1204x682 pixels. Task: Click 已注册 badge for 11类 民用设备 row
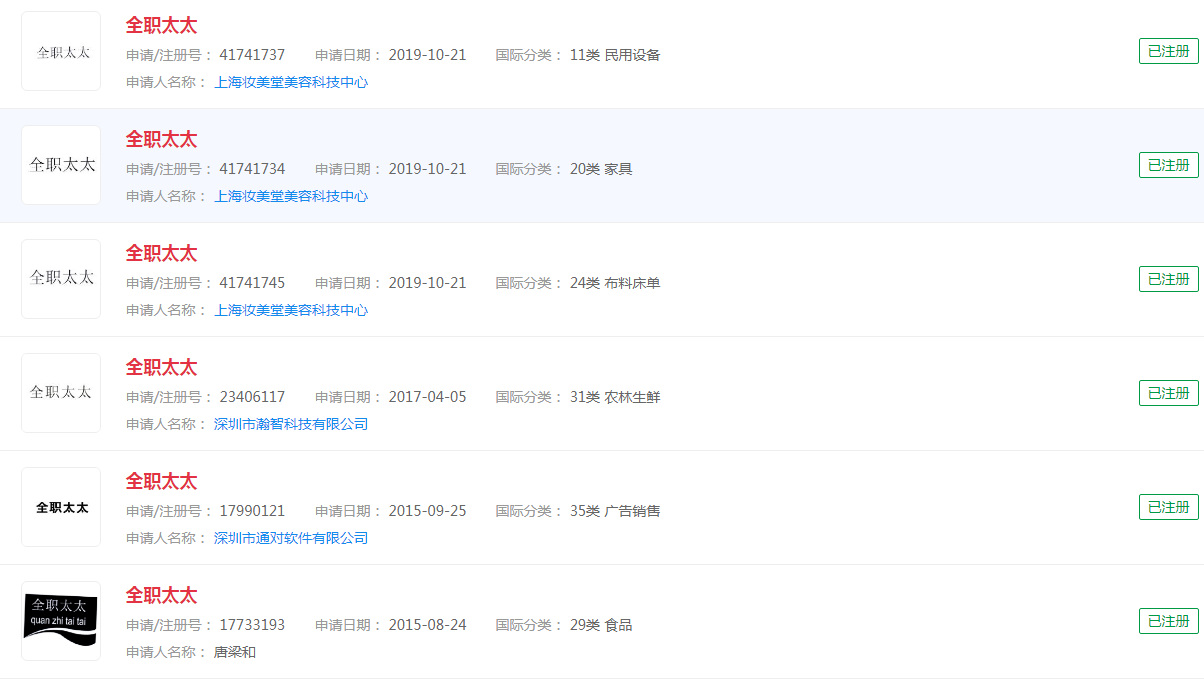pyautogui.click(x=1167, y=51)
